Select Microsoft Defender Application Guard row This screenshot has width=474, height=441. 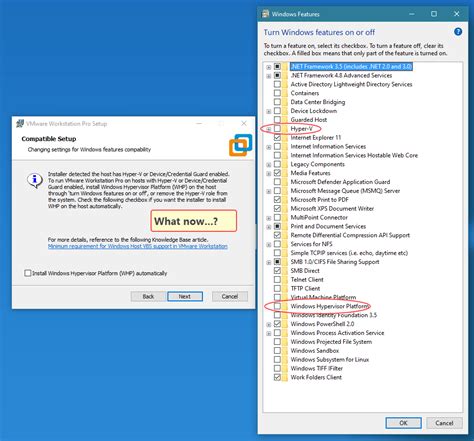[x=340, y=182]
